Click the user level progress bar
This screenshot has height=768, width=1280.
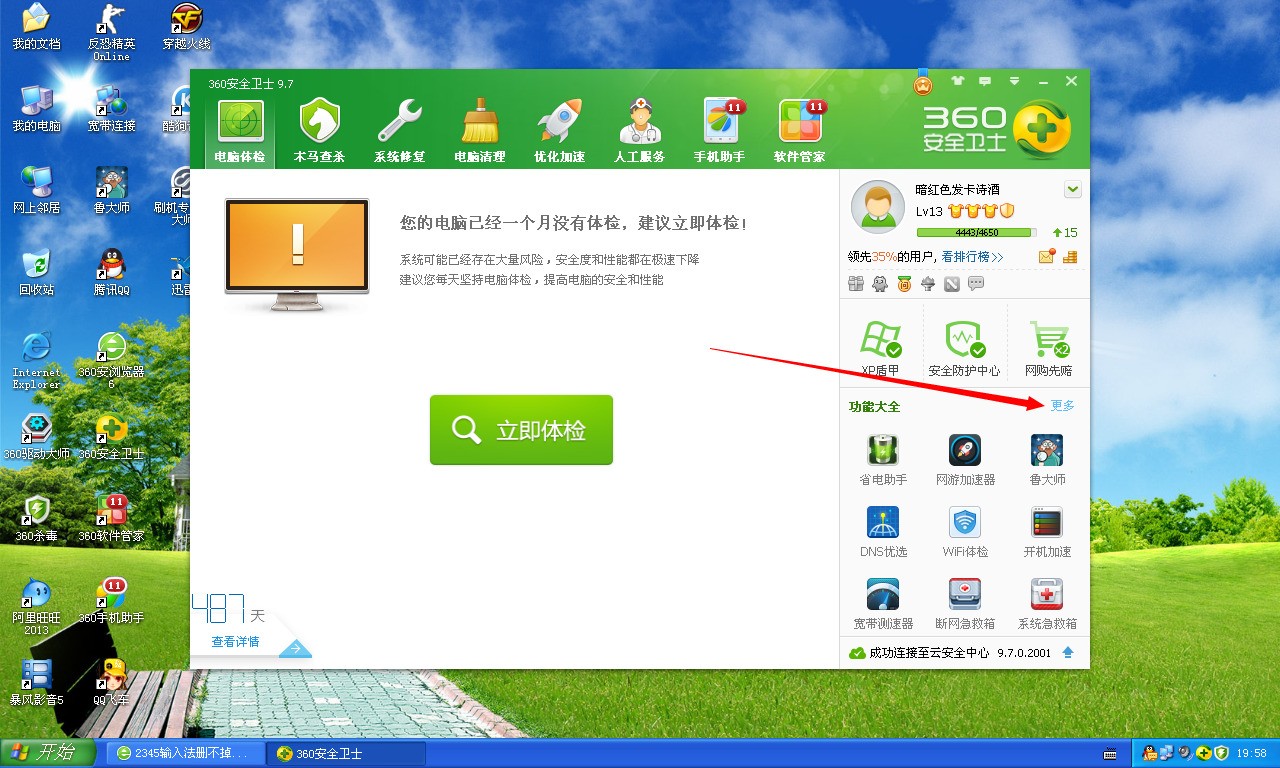tap(975, 232)
